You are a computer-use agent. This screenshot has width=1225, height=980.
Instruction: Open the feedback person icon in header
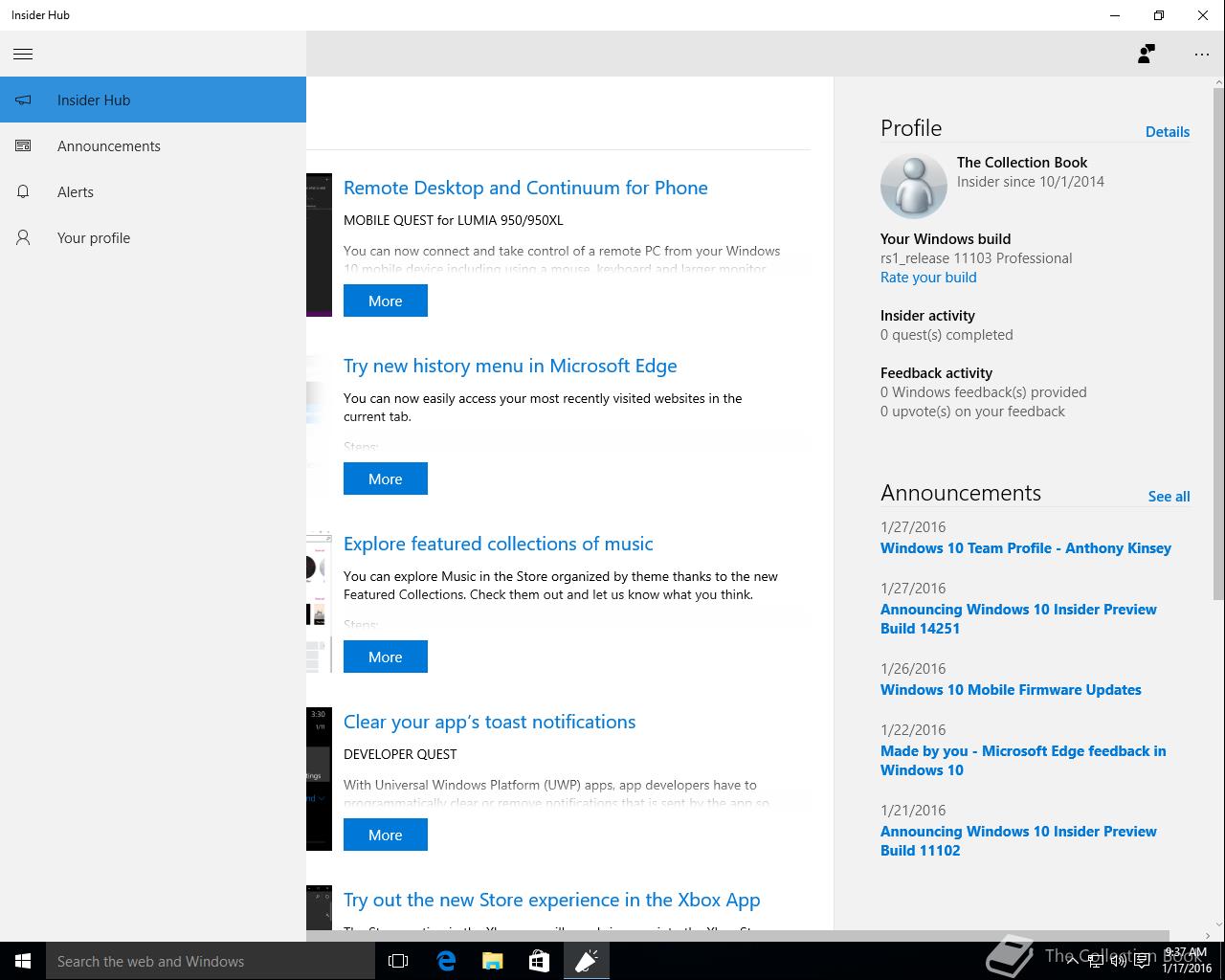pos(1147,54)
